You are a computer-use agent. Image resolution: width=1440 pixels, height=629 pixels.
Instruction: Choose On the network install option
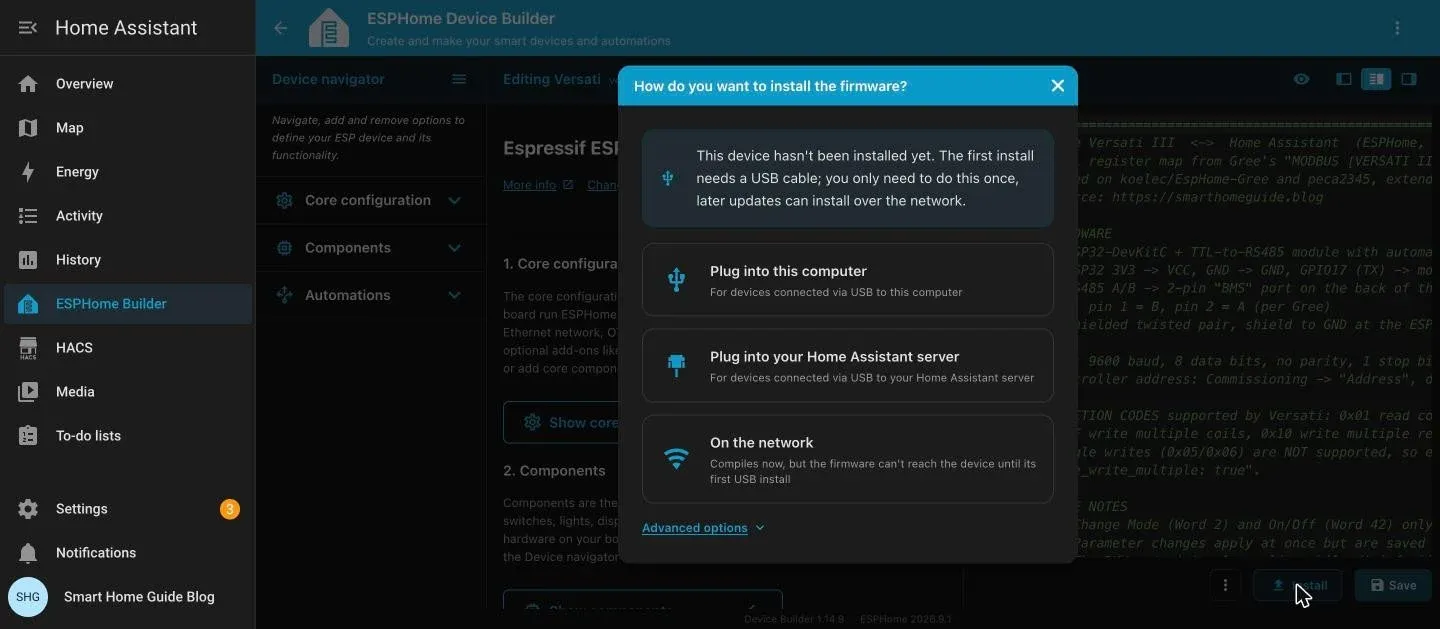848,459
